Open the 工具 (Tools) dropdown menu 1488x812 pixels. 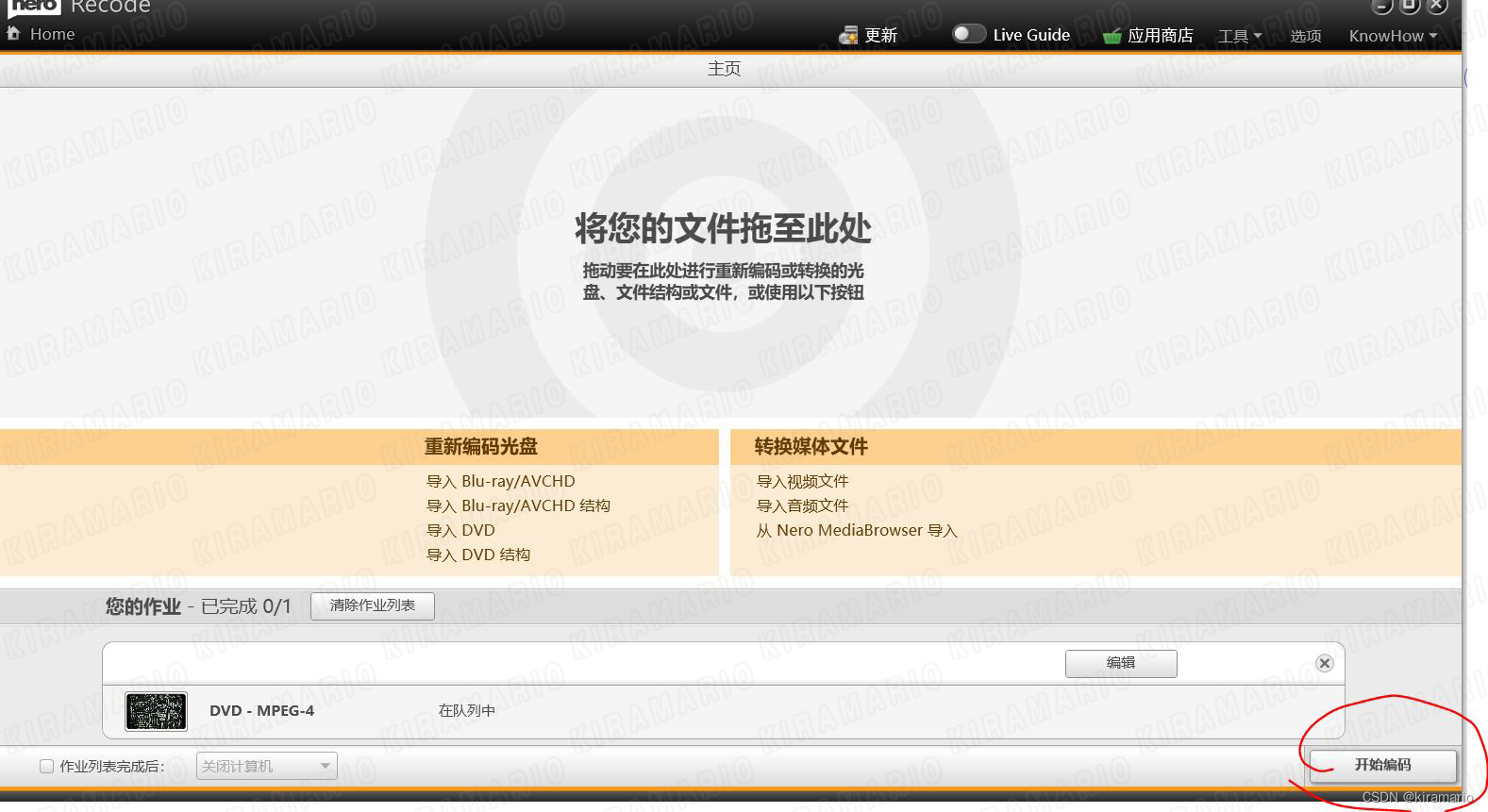(1239, 36)
